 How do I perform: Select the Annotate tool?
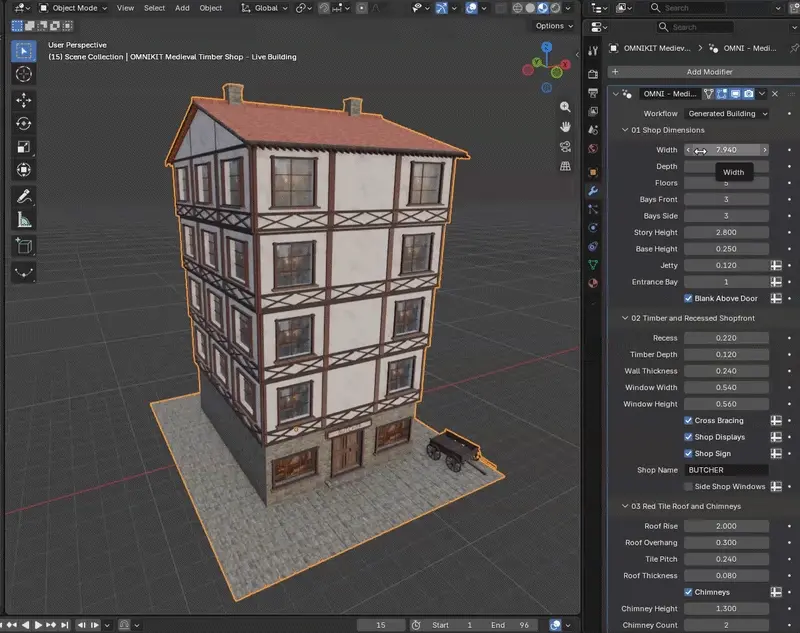[x=23, y=196]
